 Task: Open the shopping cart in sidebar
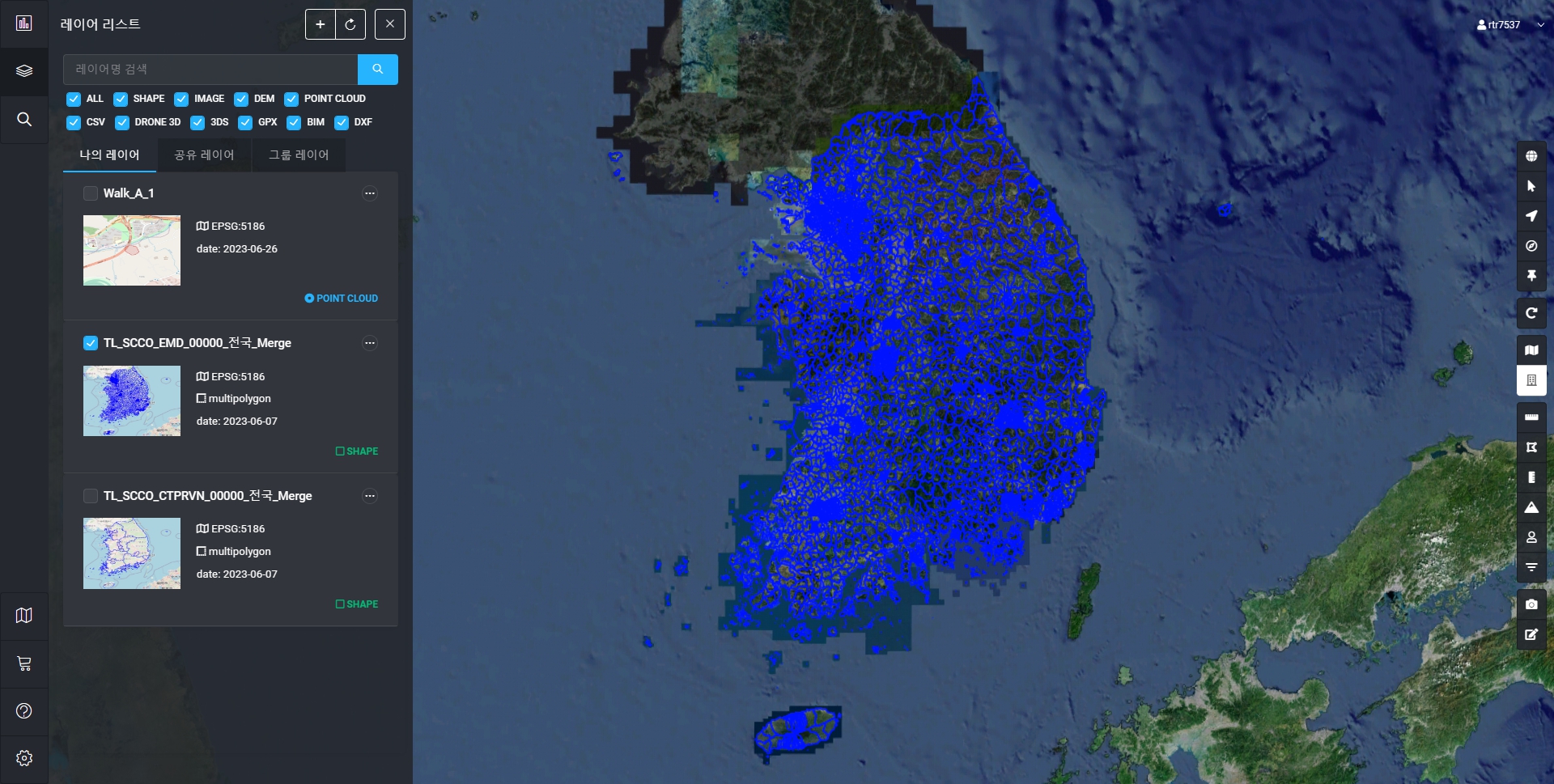[24, 663]
